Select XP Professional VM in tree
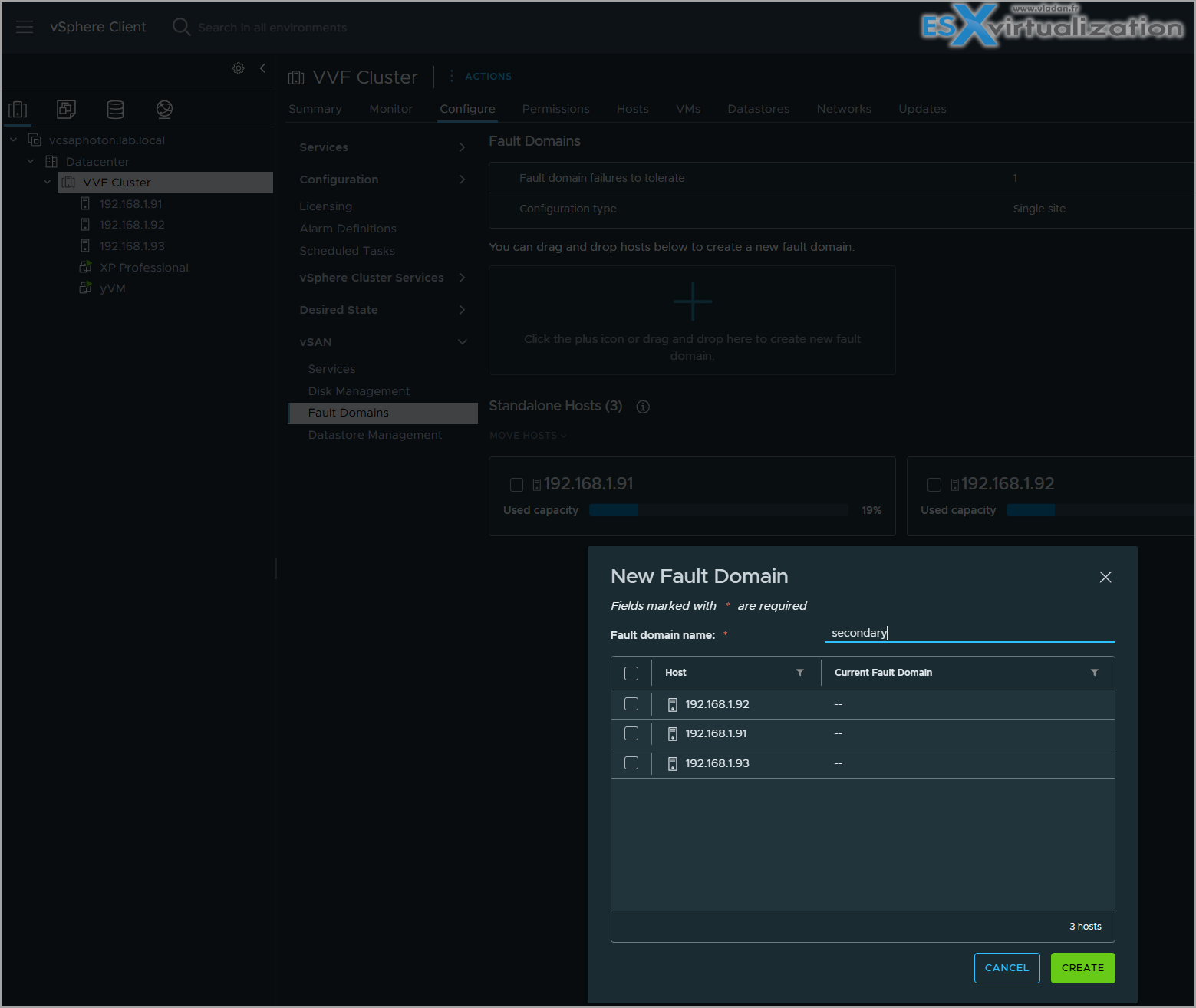Viewport: 1196px width, 1008px height. tap(143, 268)
